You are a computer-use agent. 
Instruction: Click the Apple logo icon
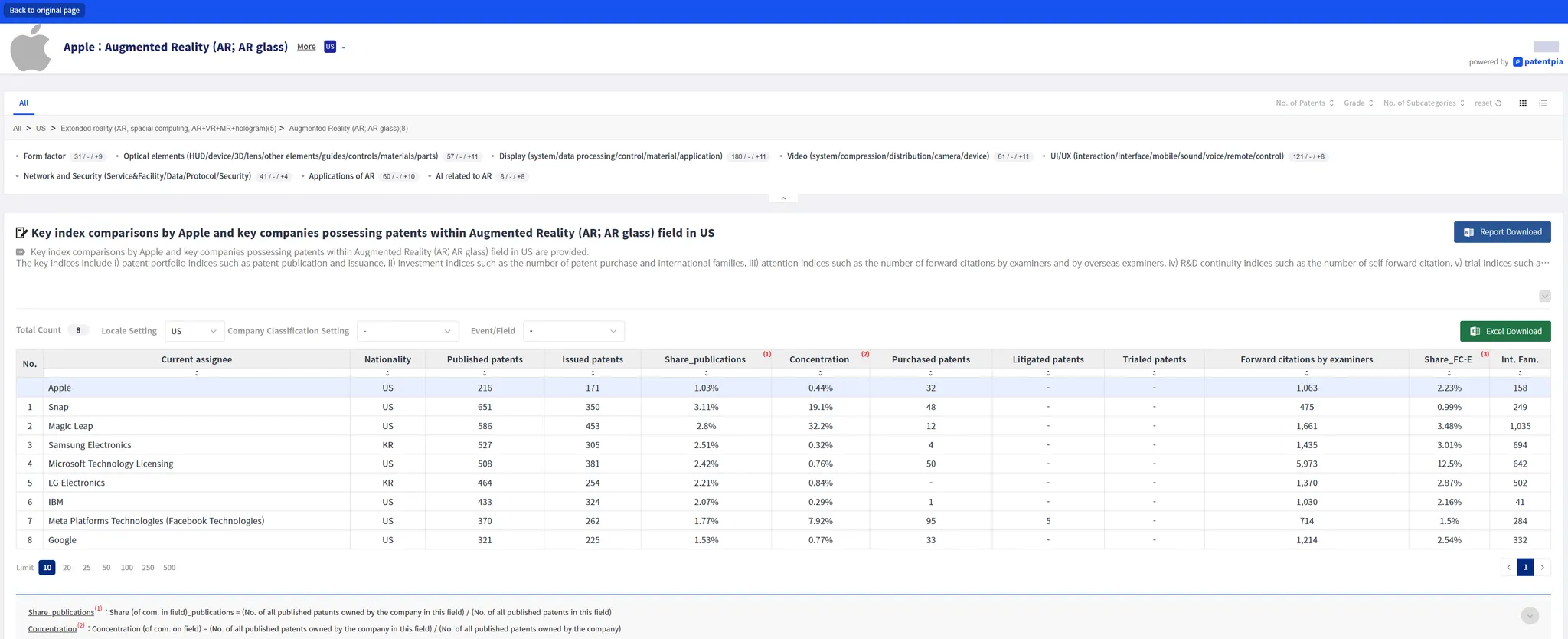31,48
